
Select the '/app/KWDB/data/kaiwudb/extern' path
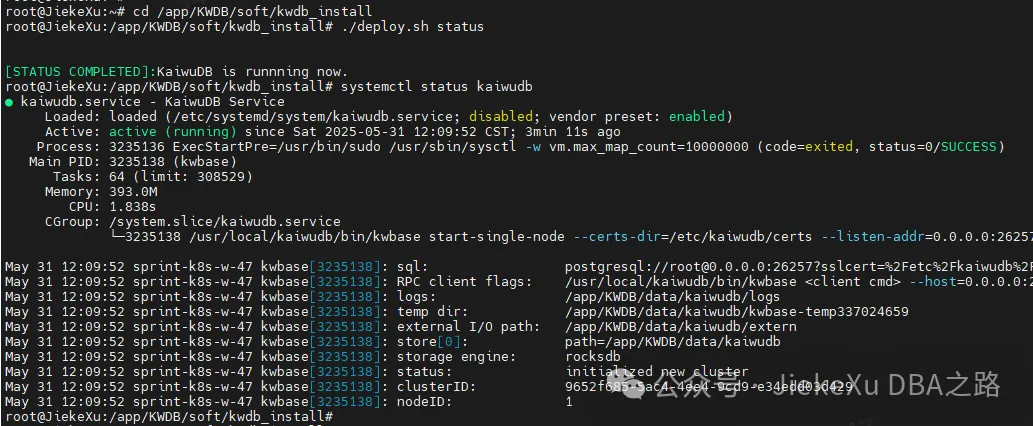coord(681,327)
